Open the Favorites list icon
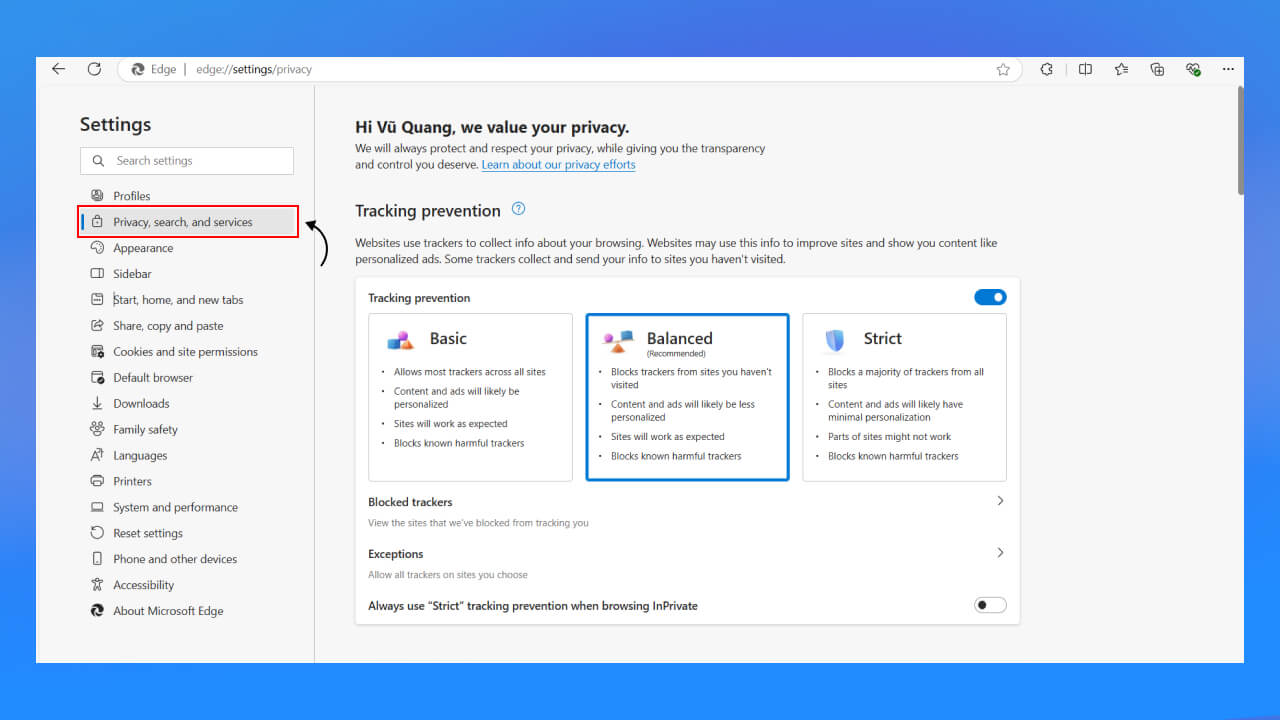1280x720 pixels. 1121,69
